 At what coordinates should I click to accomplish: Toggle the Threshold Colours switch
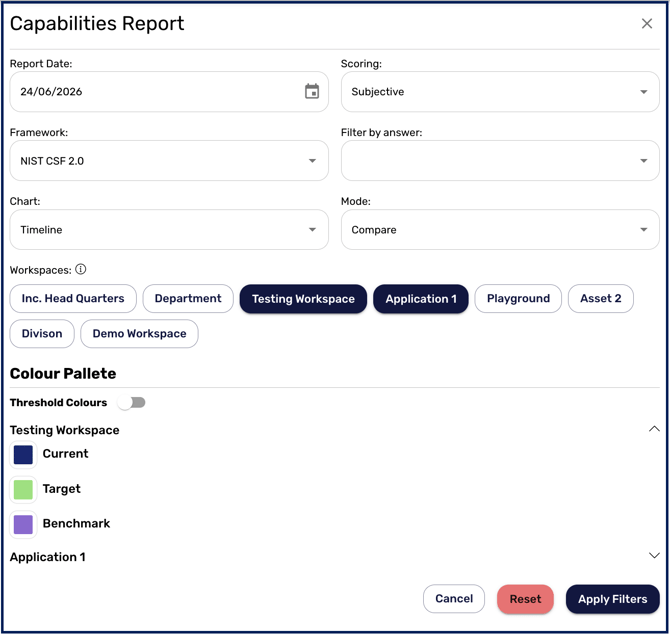tap(132, 402)
